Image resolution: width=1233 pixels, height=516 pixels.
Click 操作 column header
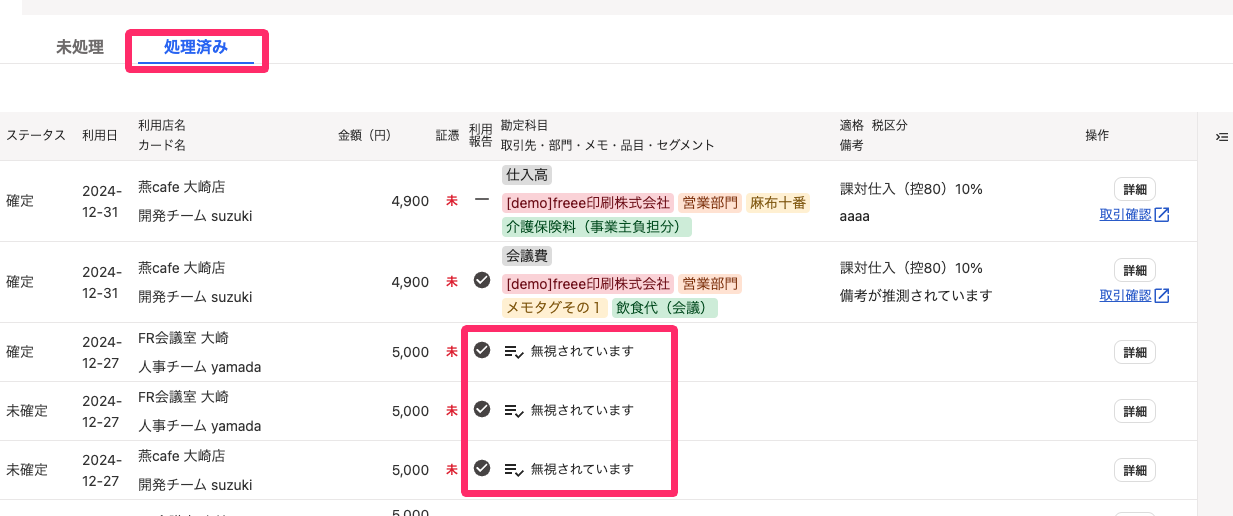click(x=1097, y=135)
